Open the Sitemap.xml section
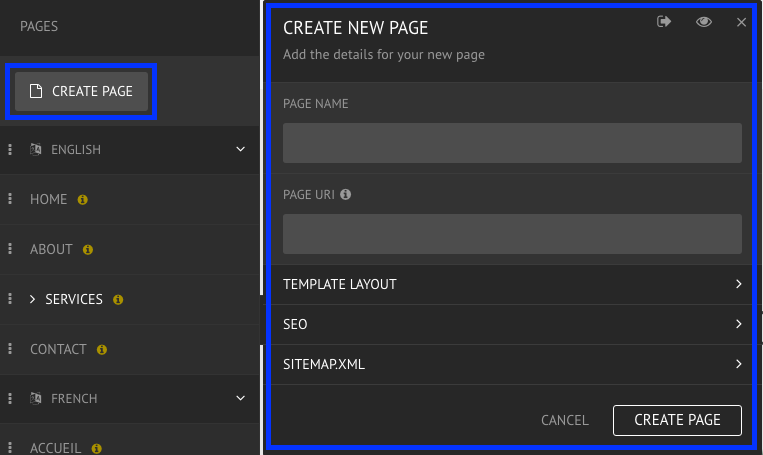This screenshot has width=763, height=455. point(512,364)
